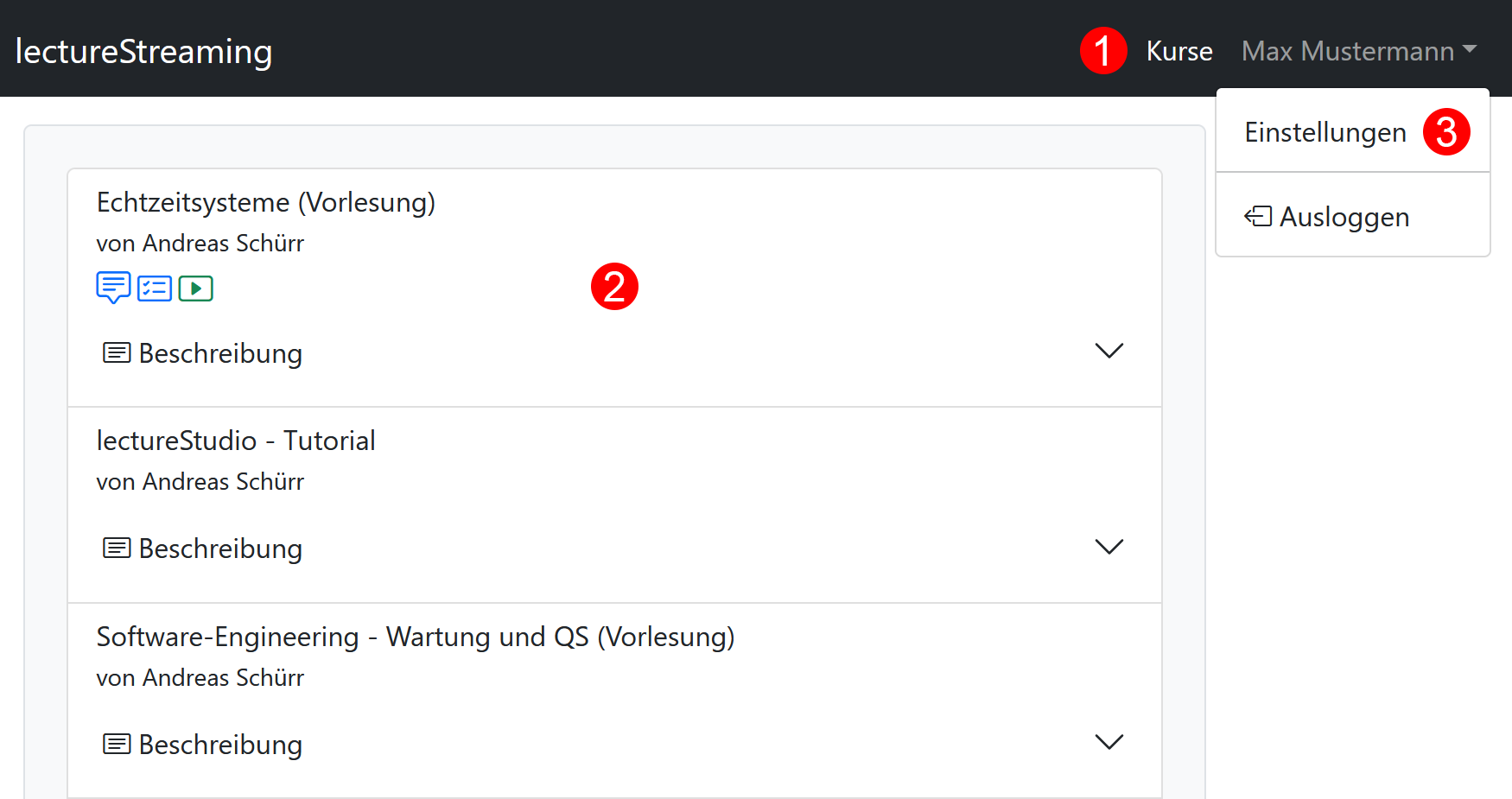The height and width of the screenshot is (799, 1512).
Task: Open the lectureStudio - Tutorial course
Action: pos(236,441)
